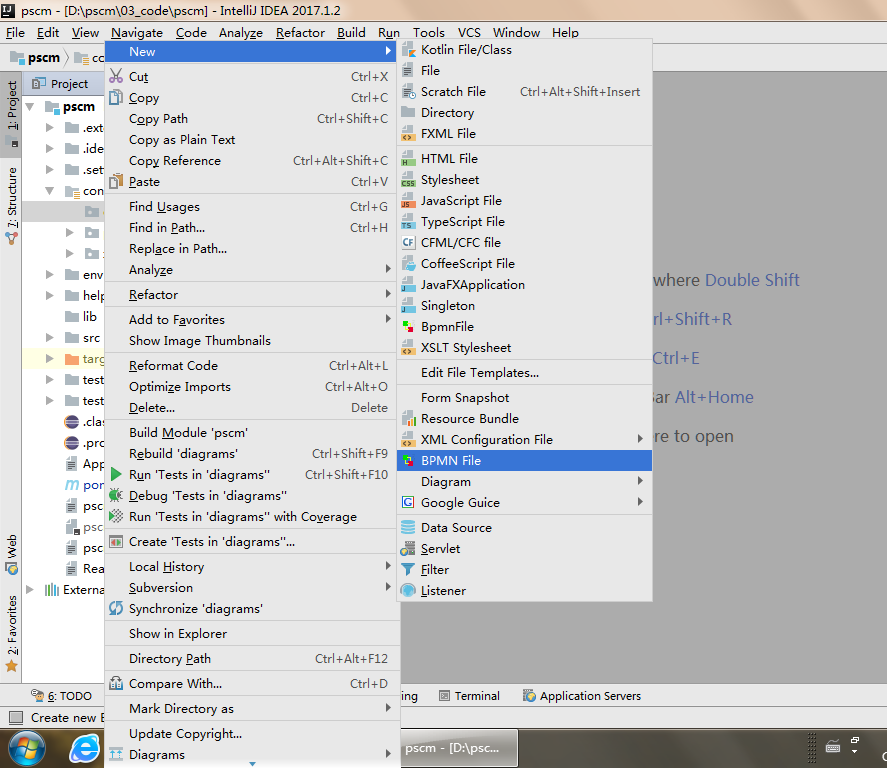This screenshot has height=768, width=887.
Task: Expand the External Libraries node
Action: pyautogui.click(x=30, y=589)
